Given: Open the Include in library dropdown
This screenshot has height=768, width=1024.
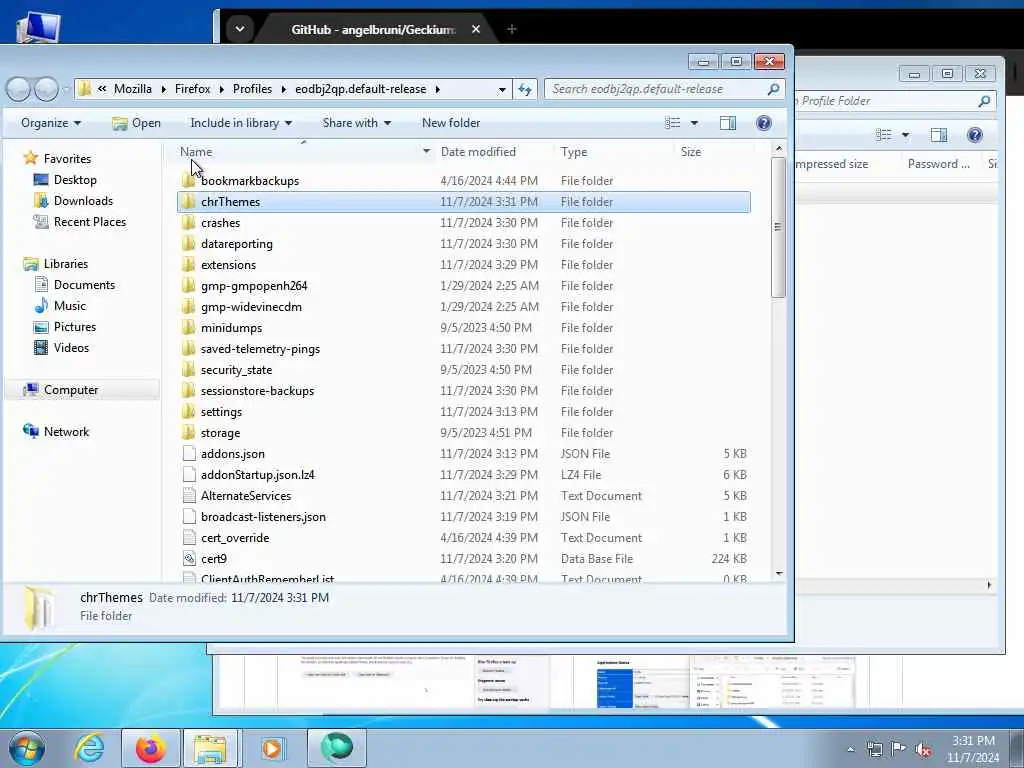Looking at the screenshot, I should click(x=241, y=123).
